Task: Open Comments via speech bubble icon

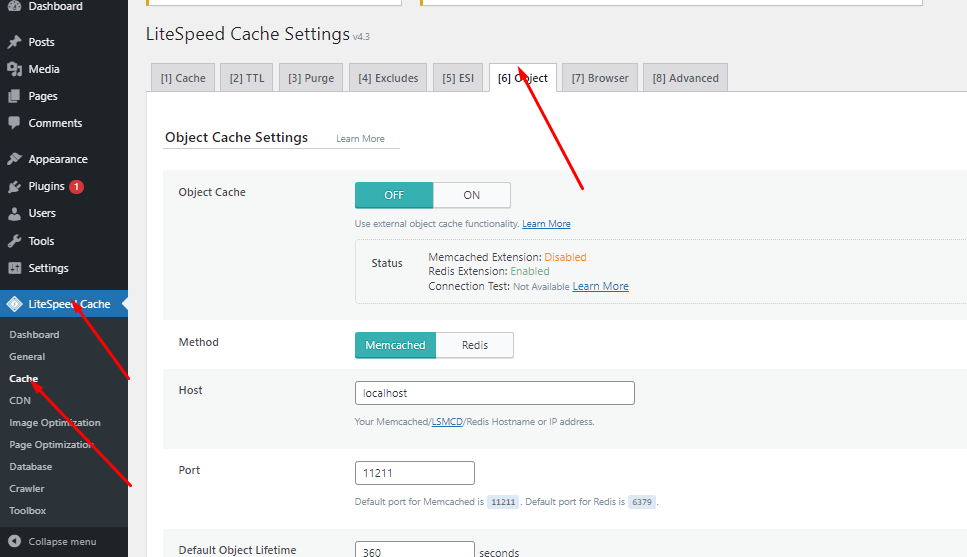Action: click(x=14, y=123)
